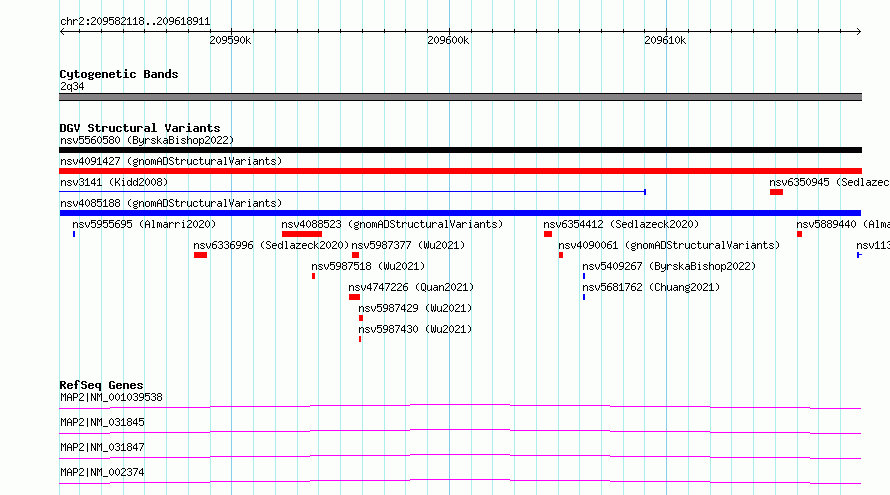Screen dimensions: 890x495
Task: Select variant label nsv5409267 (ByrskaBishop2022)
Action: point(669,266)
